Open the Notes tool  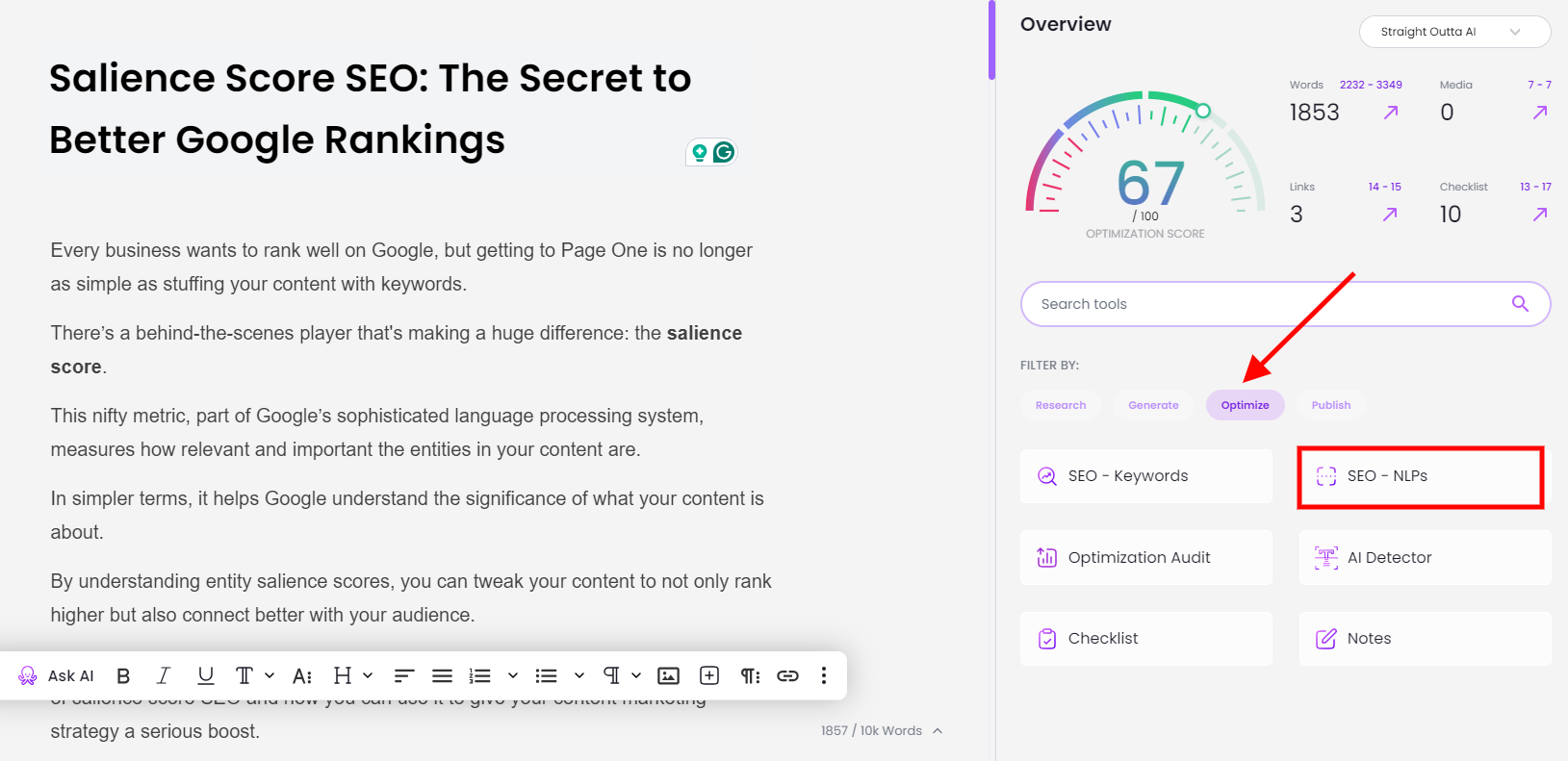(x=1426, y=639)
